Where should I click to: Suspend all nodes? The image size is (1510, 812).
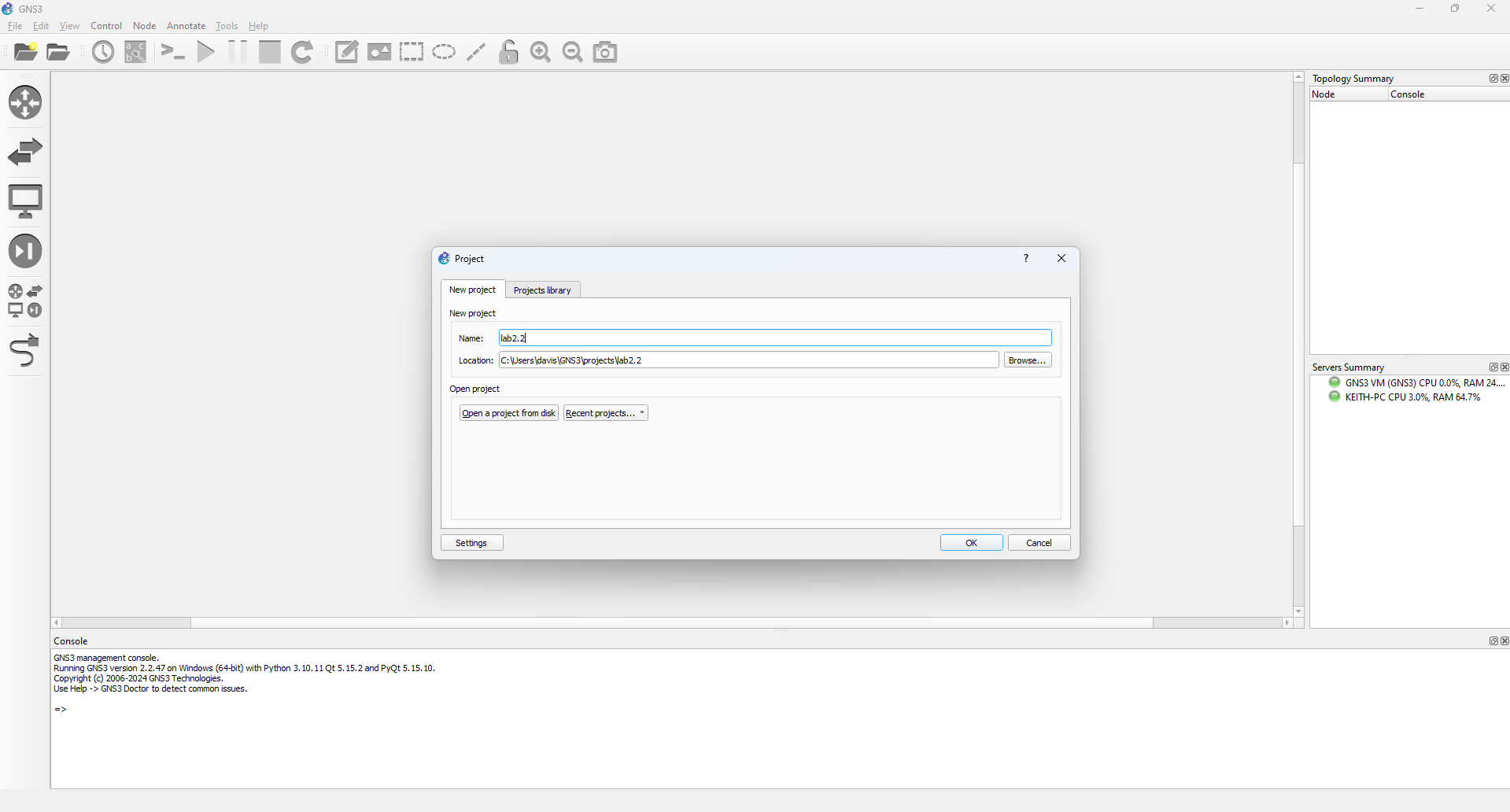(237, 52)
